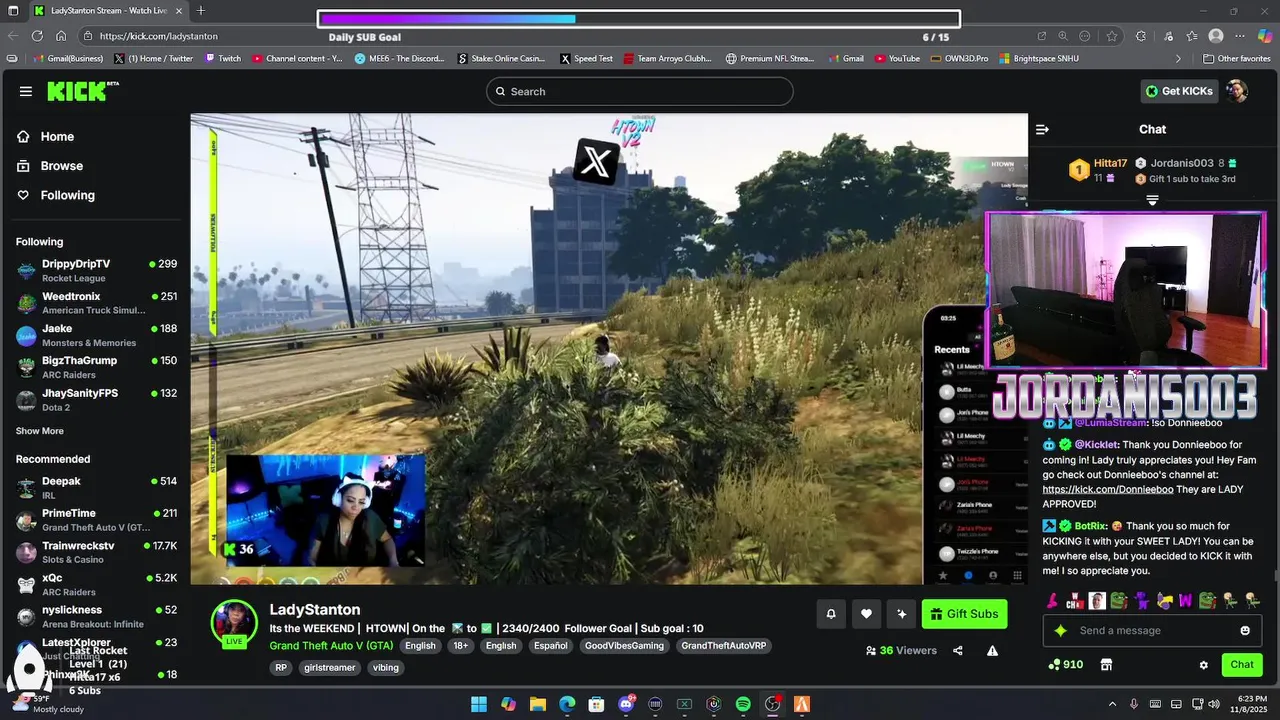Click the green sparkle icon in message box

tap(1061, 630)
